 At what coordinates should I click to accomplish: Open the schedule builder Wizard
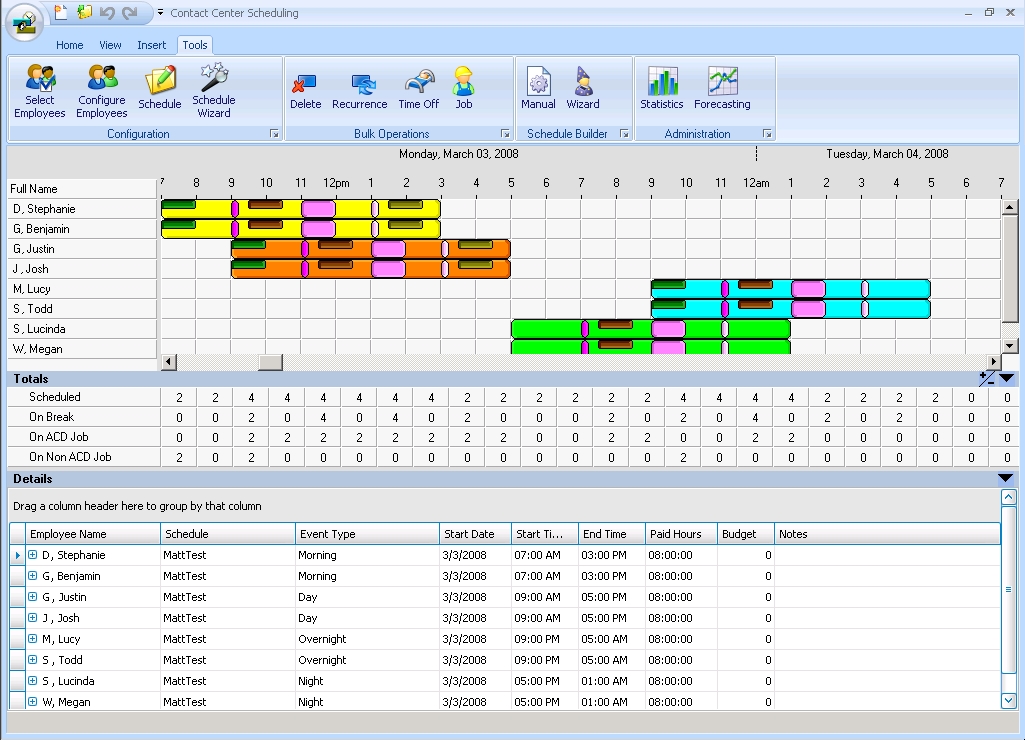583,90
